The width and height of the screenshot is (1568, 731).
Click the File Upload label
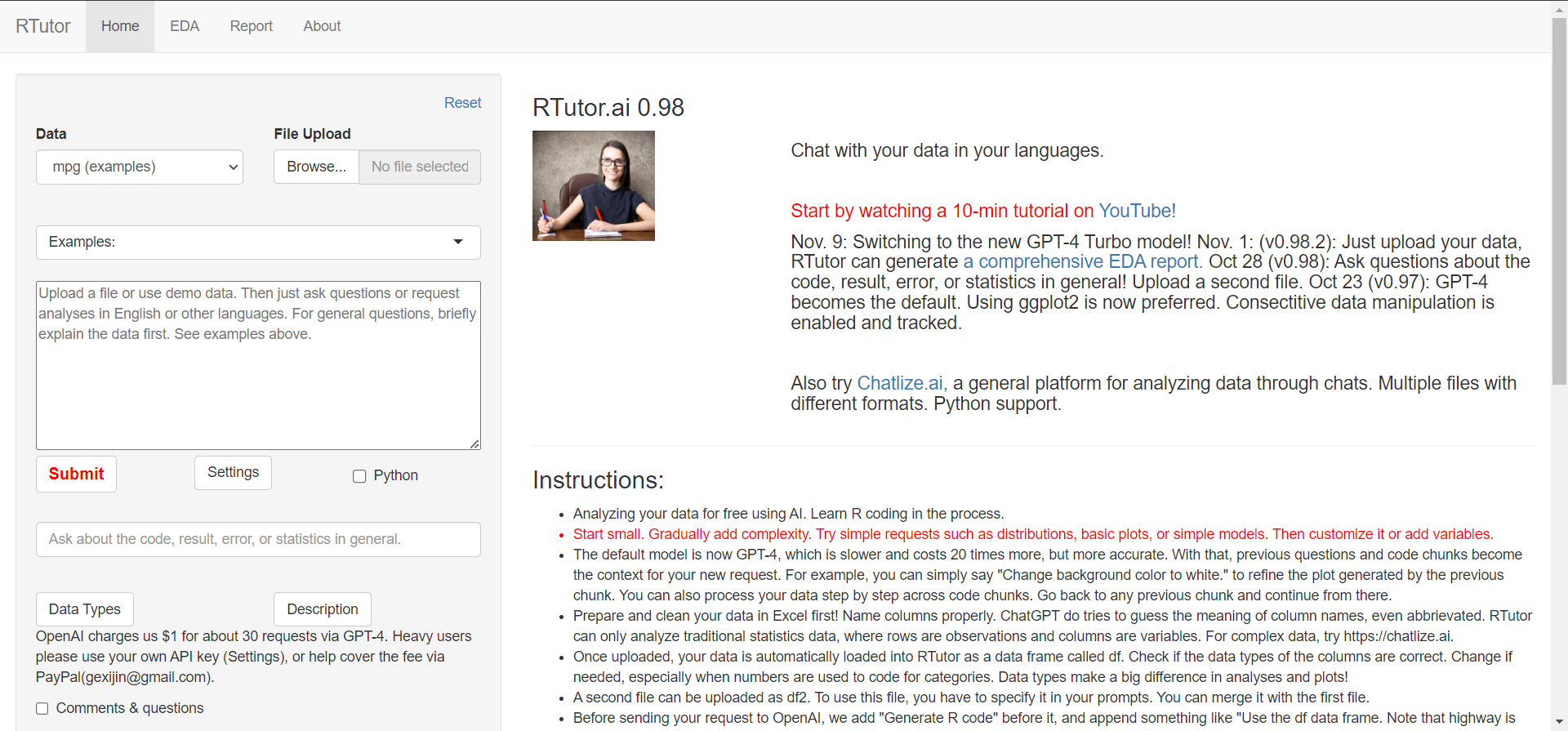pos(313,134)
